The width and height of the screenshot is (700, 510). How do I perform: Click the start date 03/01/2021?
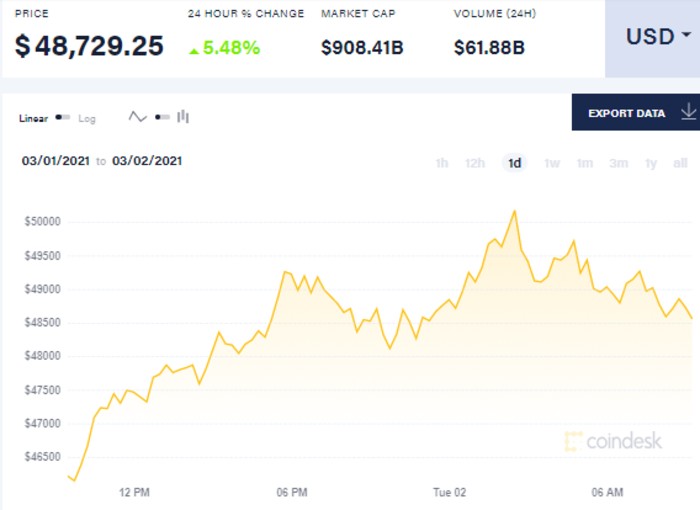point(56,160)
